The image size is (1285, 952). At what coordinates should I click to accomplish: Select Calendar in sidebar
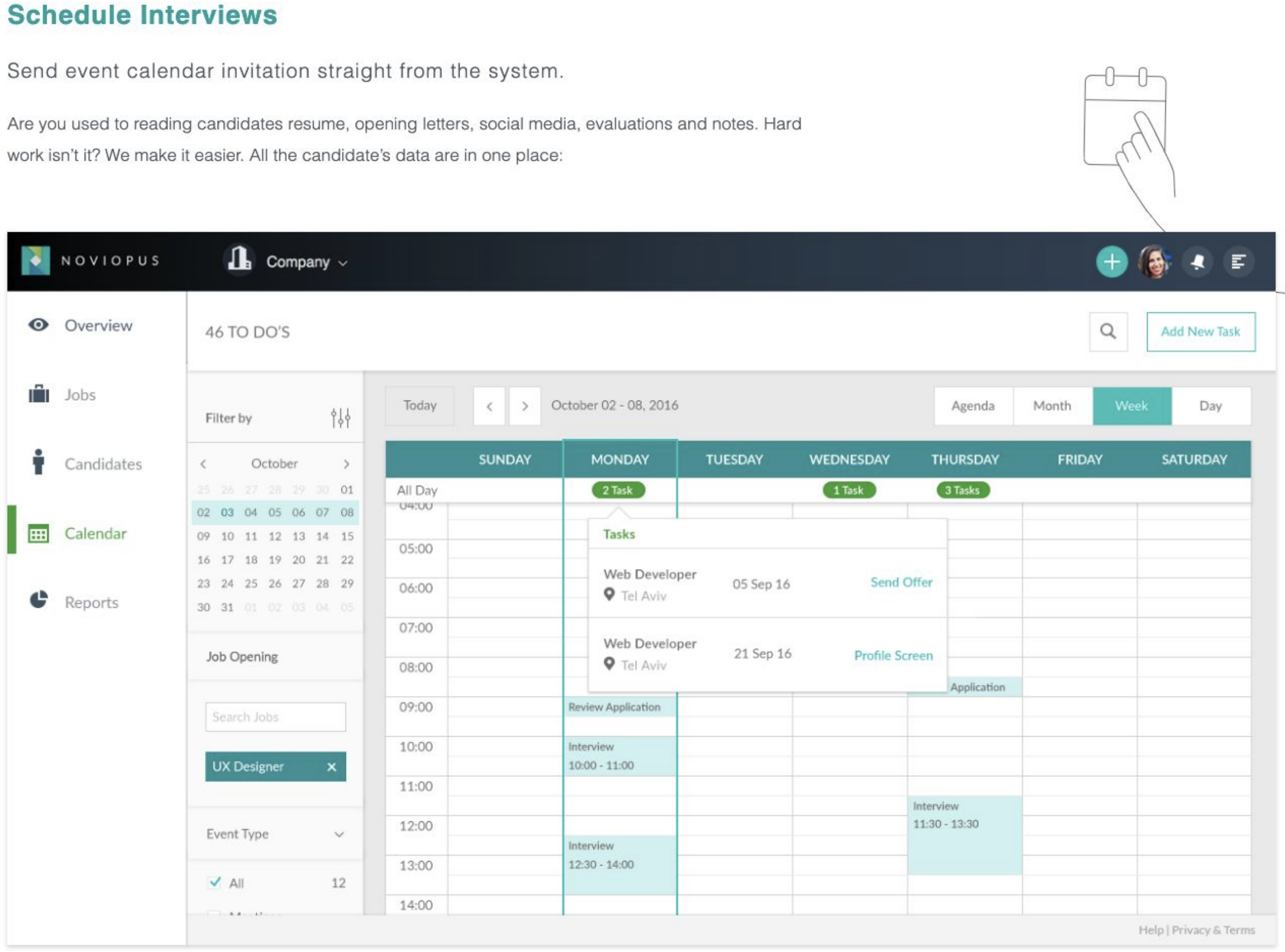[x=95, y=533]
